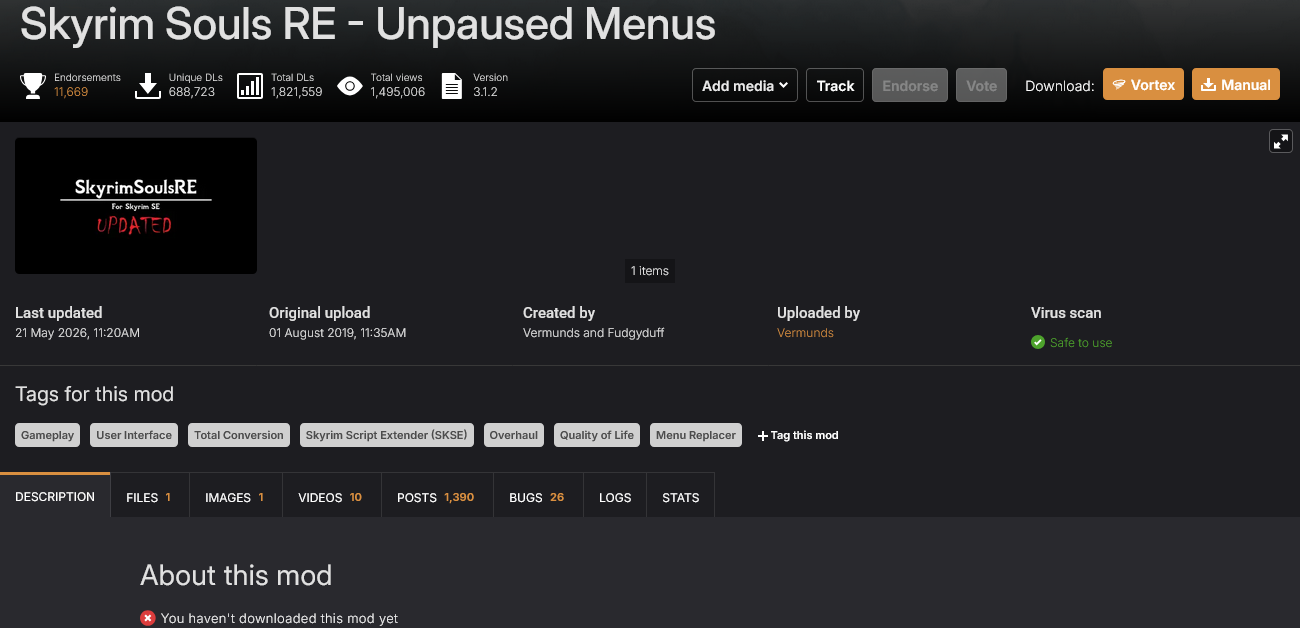Switch to the Logs tab
1300x628 pixels.
[615, 497]
